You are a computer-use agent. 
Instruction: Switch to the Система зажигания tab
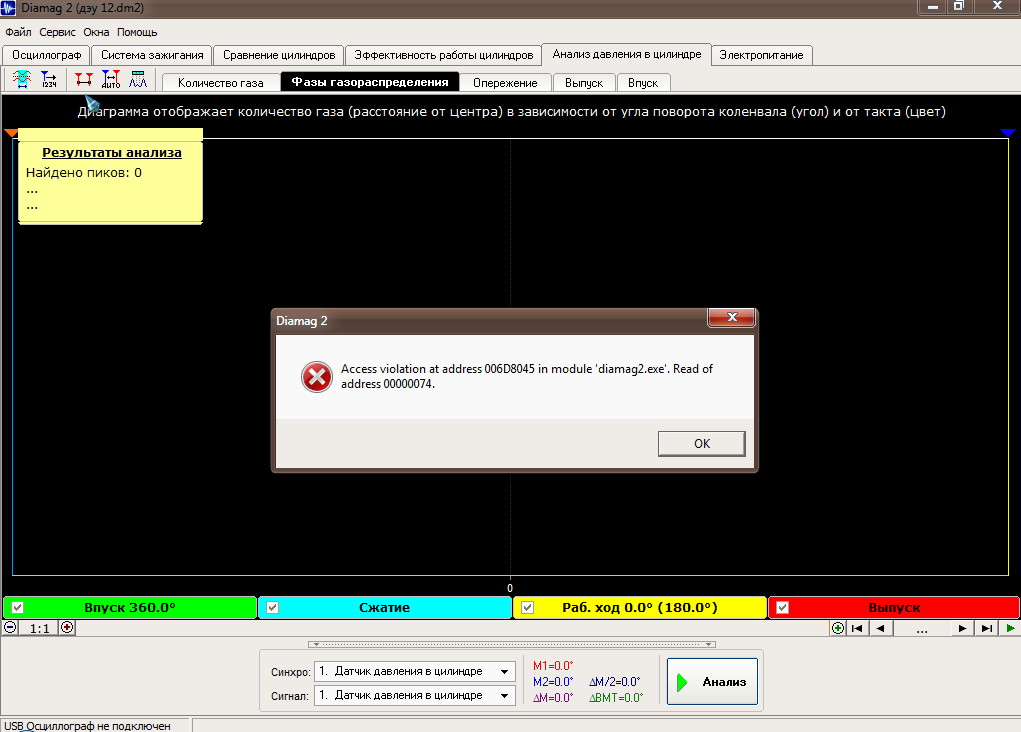point(152,55)
